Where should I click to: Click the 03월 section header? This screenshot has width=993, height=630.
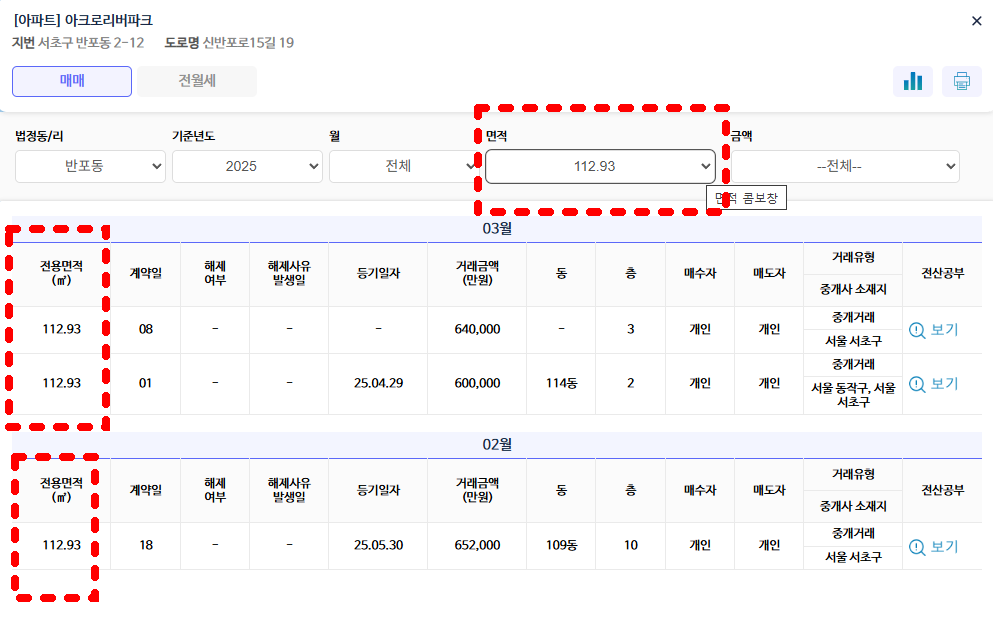pos(497,229)
